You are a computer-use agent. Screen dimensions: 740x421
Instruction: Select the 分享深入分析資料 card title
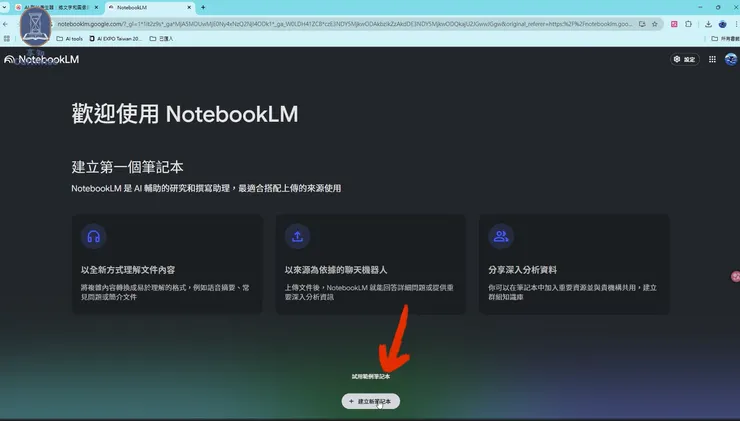tap(522, 270)
